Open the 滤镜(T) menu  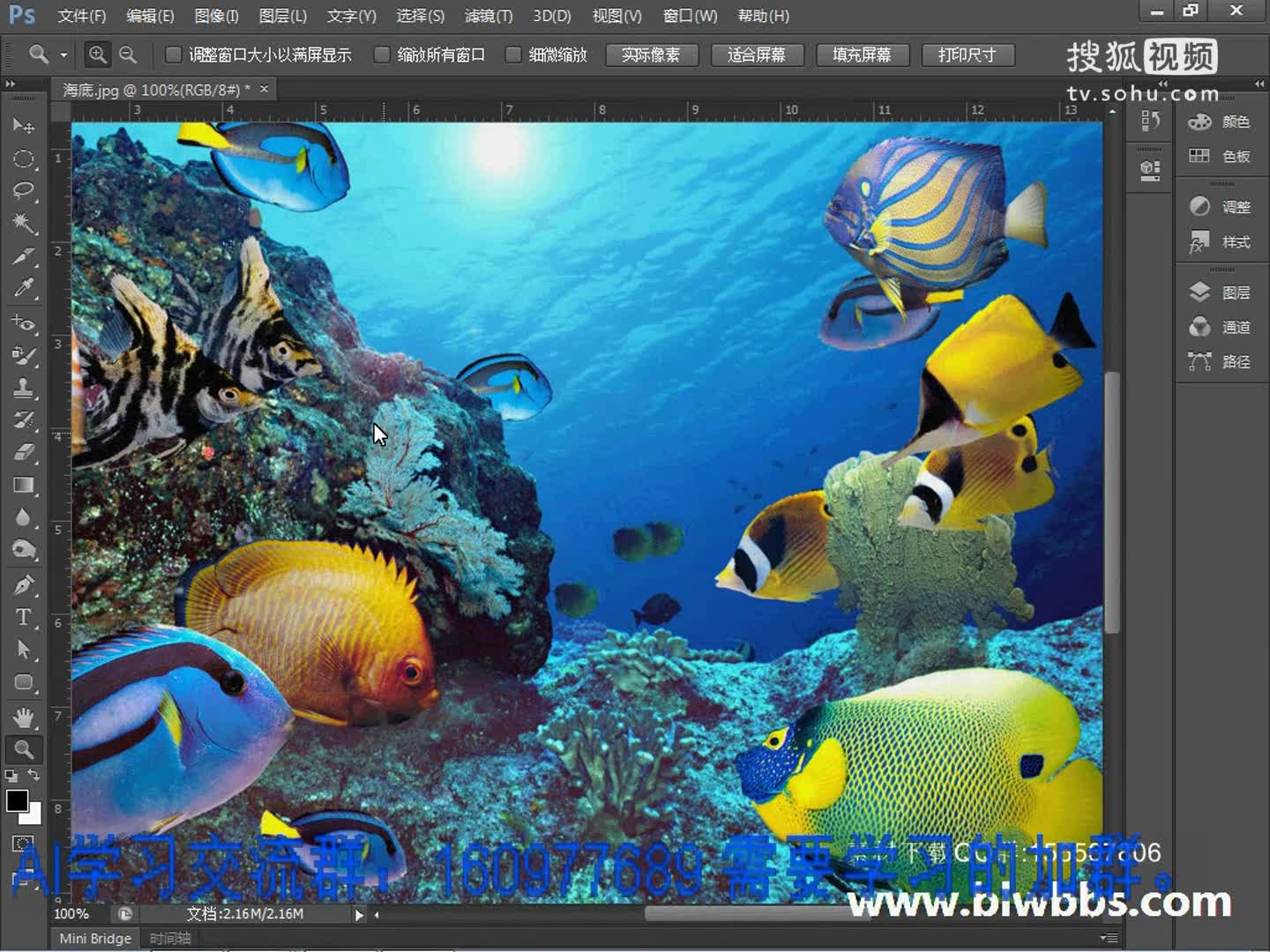tap(489, 16)
